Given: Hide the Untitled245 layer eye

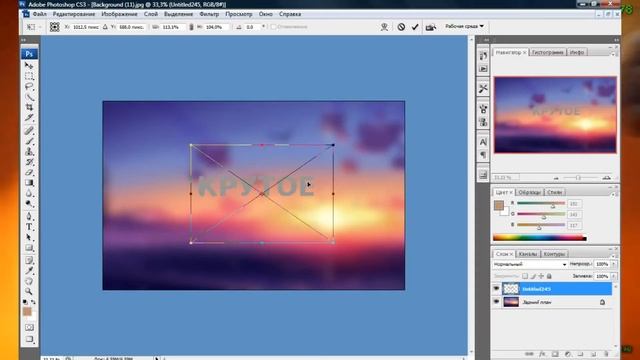Looking at the screenshot, I should click(x=496, y=289).
